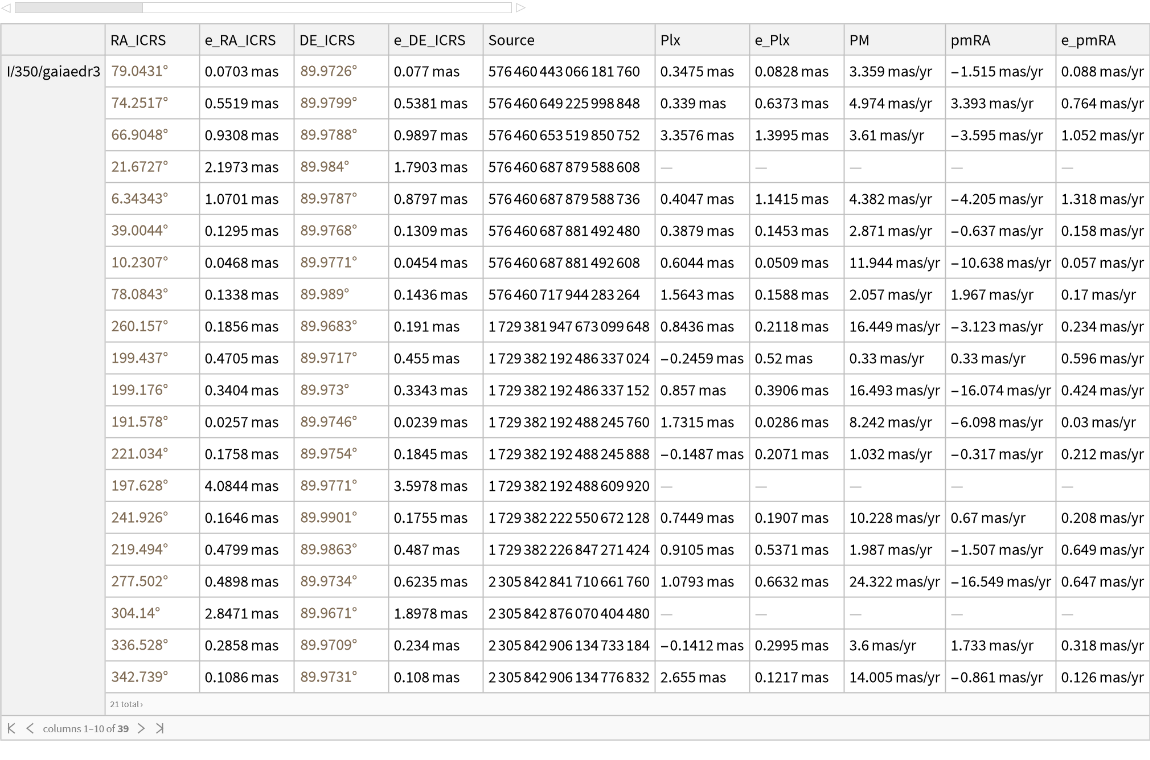Viewport: 1150px width, 760px height.
Task: Click the DE_ICRS column header
Action: (x=324, y=40)
